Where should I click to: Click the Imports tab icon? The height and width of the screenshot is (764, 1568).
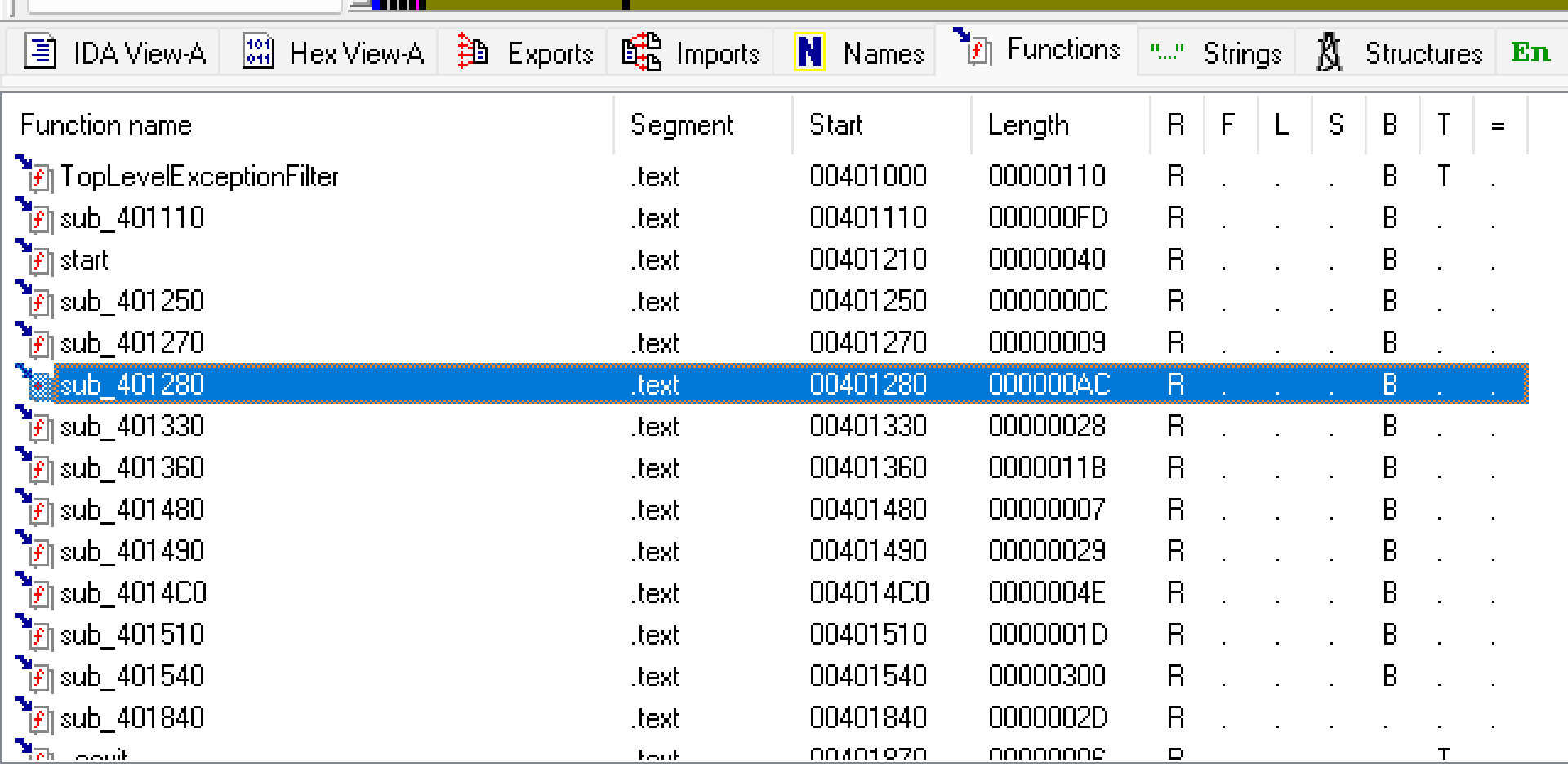641,51
